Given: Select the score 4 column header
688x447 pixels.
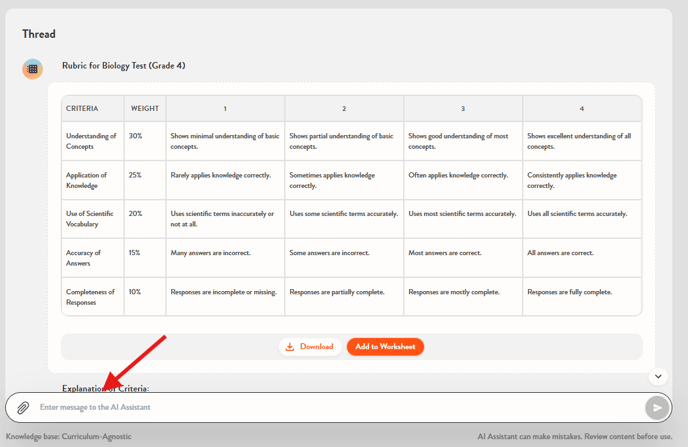Looking at the screenshot, I should point(582,108).
